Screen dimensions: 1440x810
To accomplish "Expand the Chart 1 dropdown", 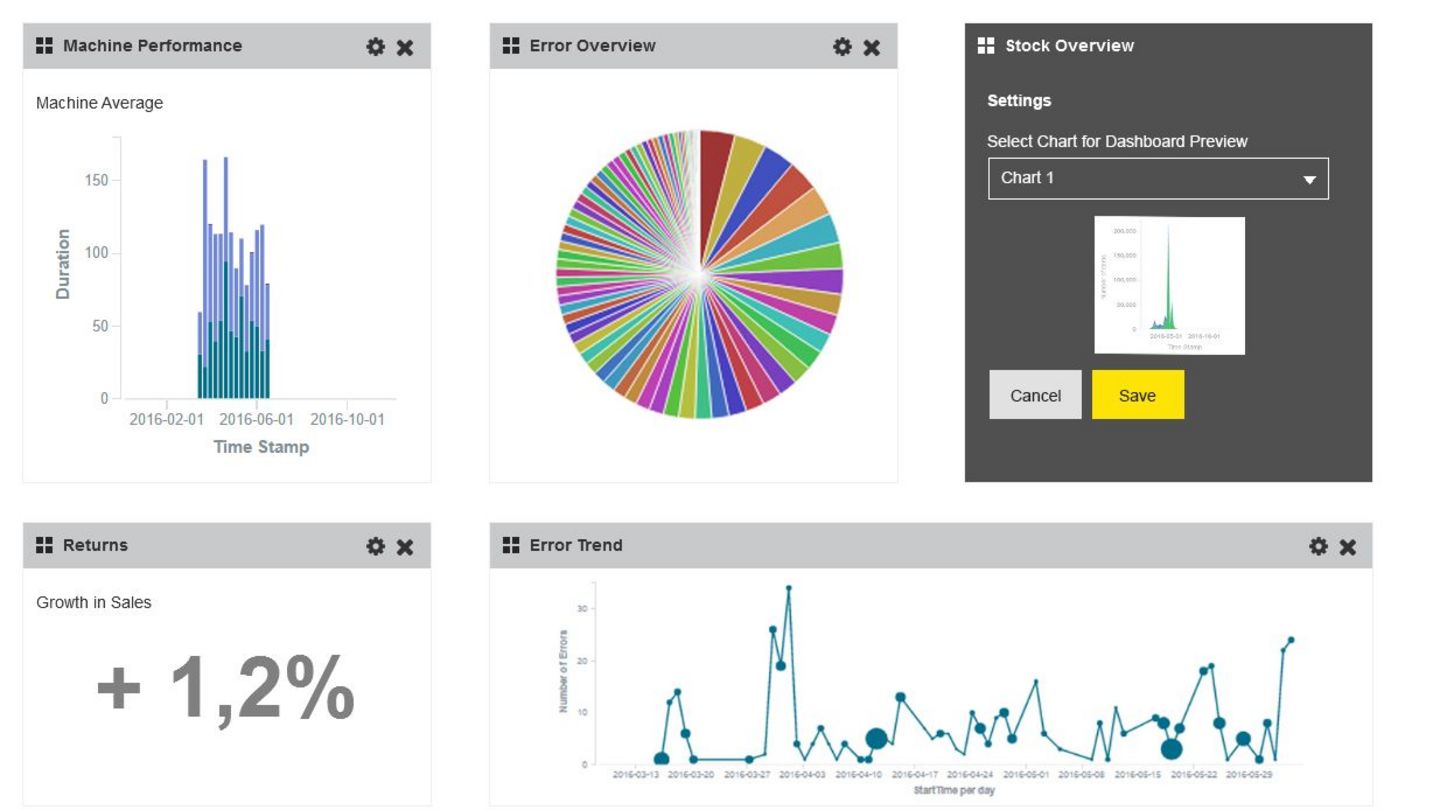I will pyautogui.click(x=1158, y=179).
